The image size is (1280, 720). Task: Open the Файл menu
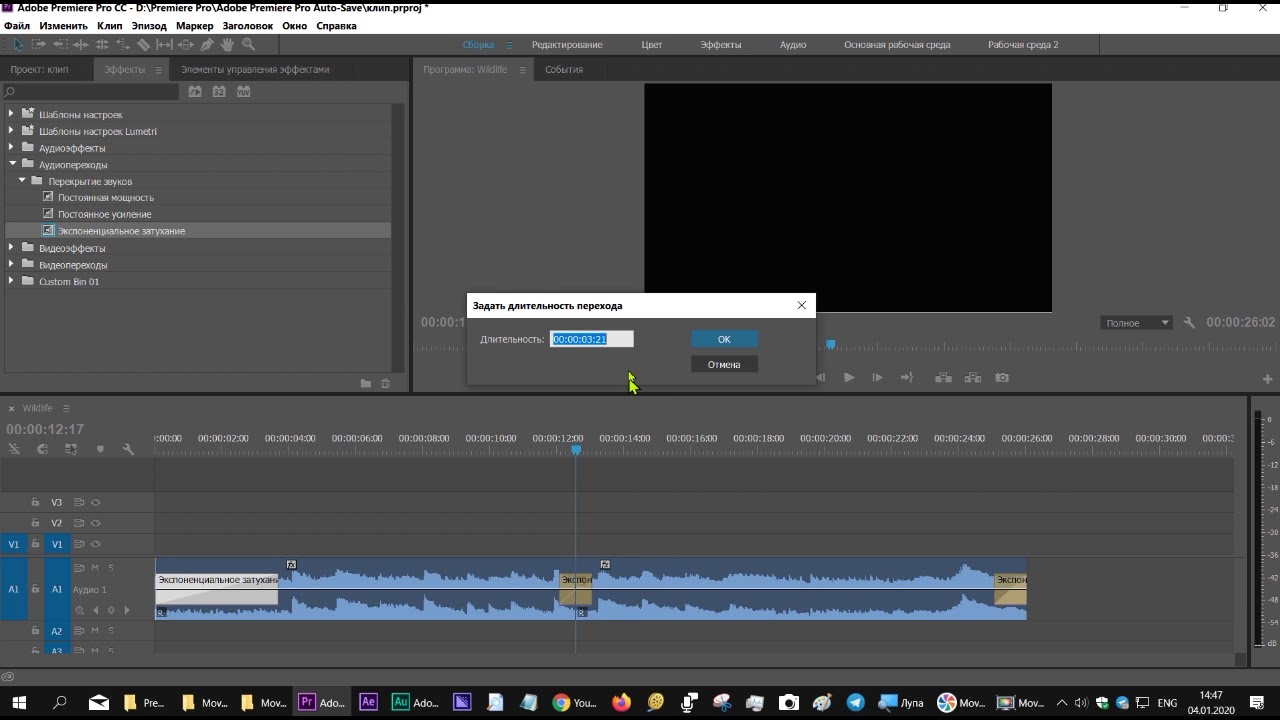pyautogui.click(x=17, y=26)
